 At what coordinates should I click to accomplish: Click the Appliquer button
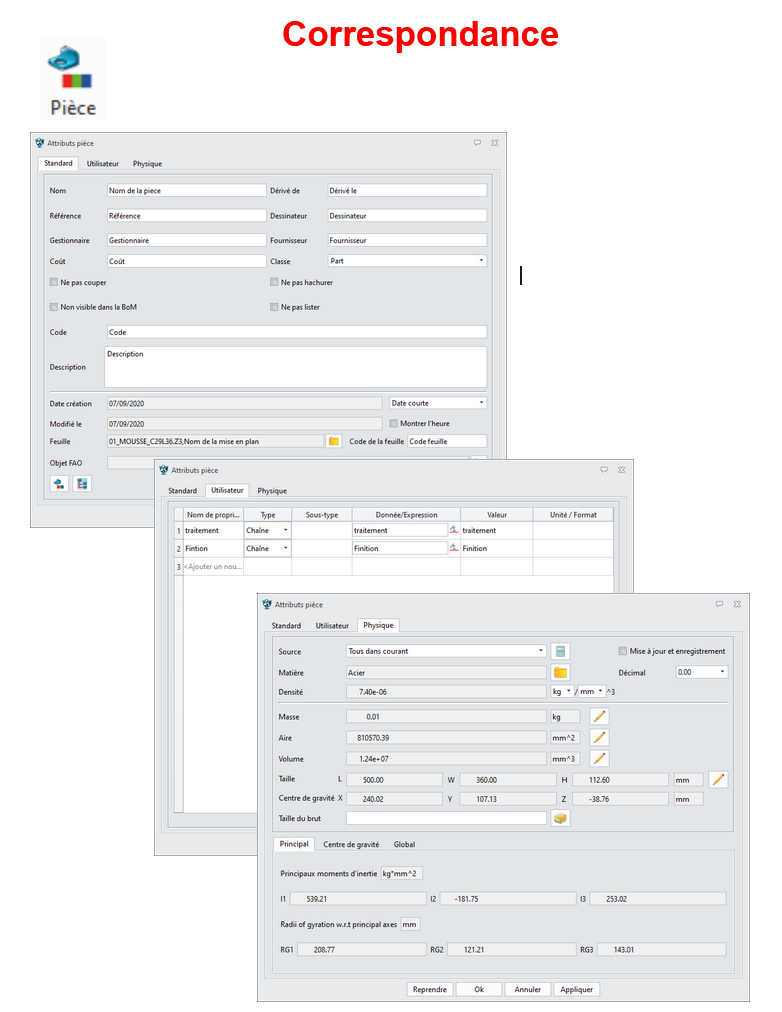click(x=576, y=989)
